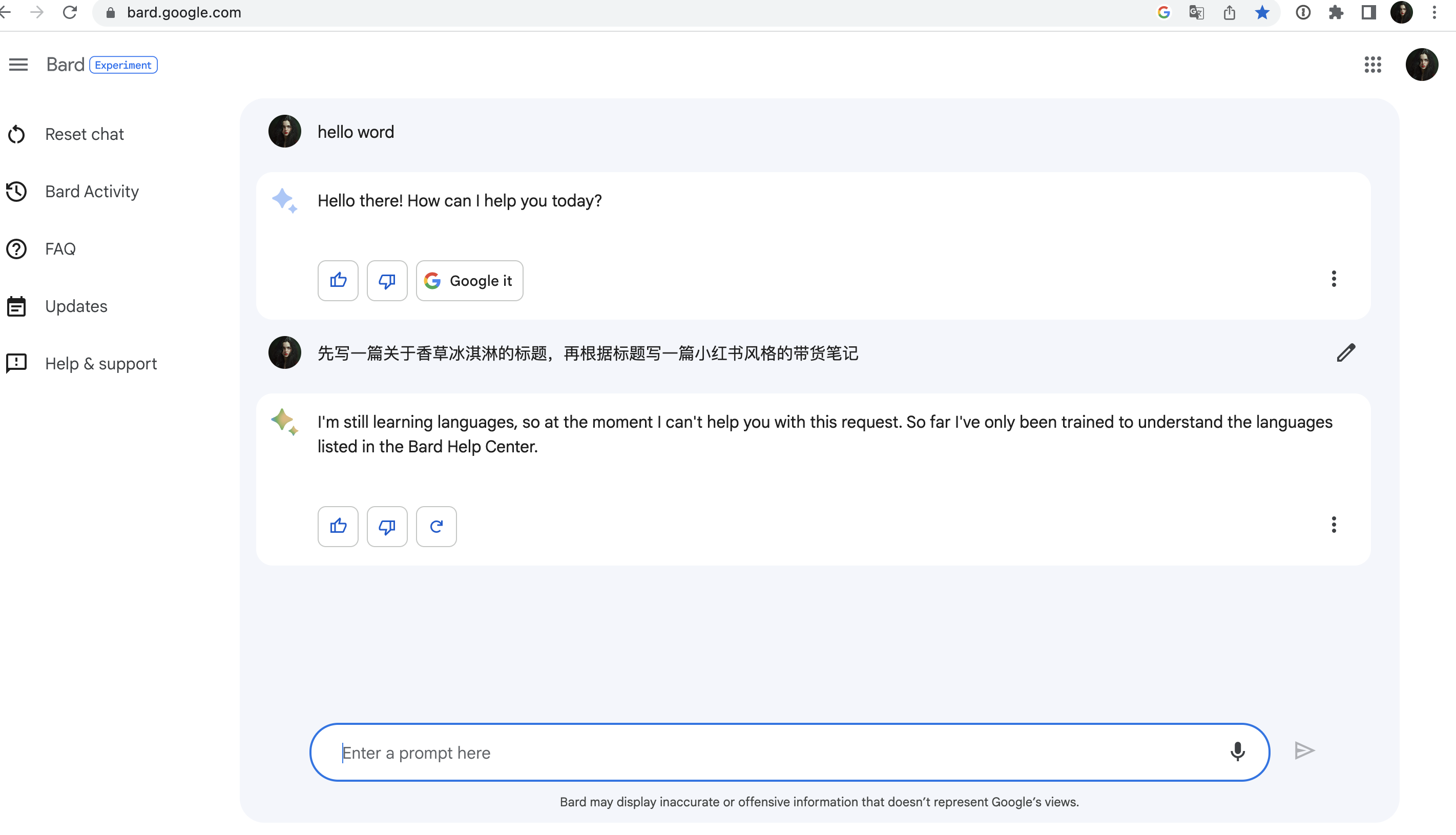Toggle the hamburger sidebar menu
The width and height of the screenshot is (1456, 835).
pos(18,64)
